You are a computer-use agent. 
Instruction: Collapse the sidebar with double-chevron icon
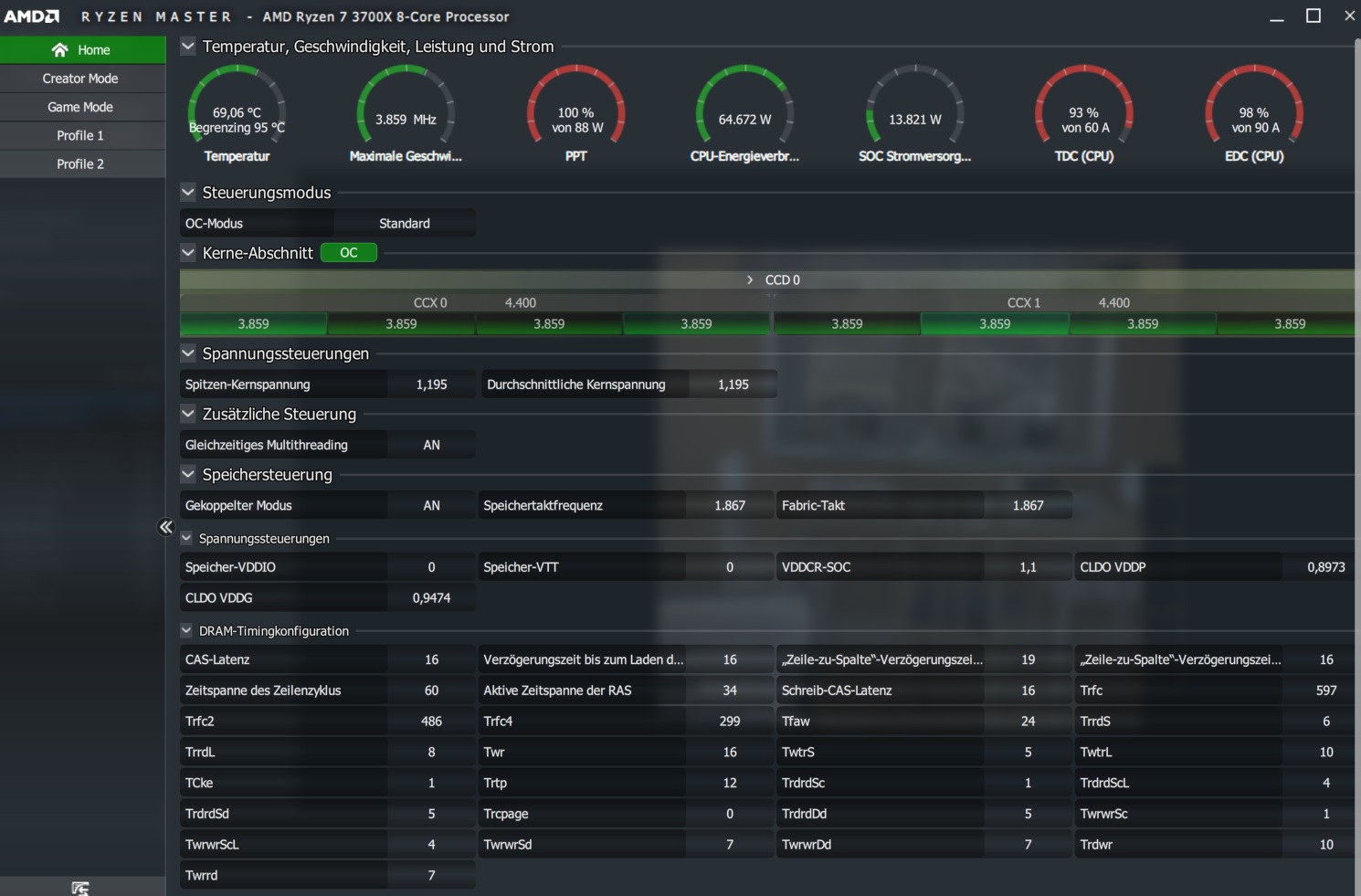[165, 527]
